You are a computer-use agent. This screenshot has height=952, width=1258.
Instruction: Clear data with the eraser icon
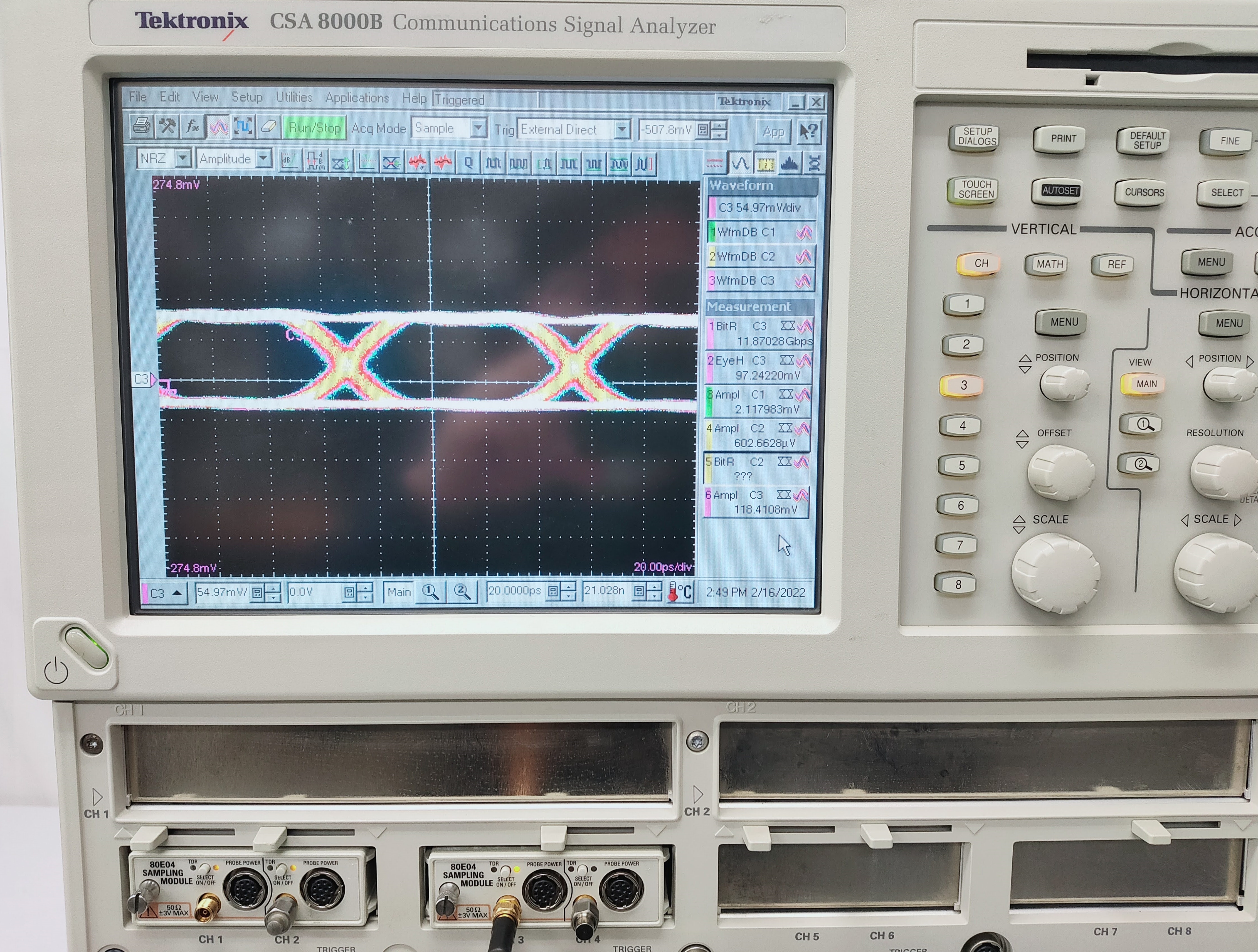pyautogui.click(x=268, y=127)
